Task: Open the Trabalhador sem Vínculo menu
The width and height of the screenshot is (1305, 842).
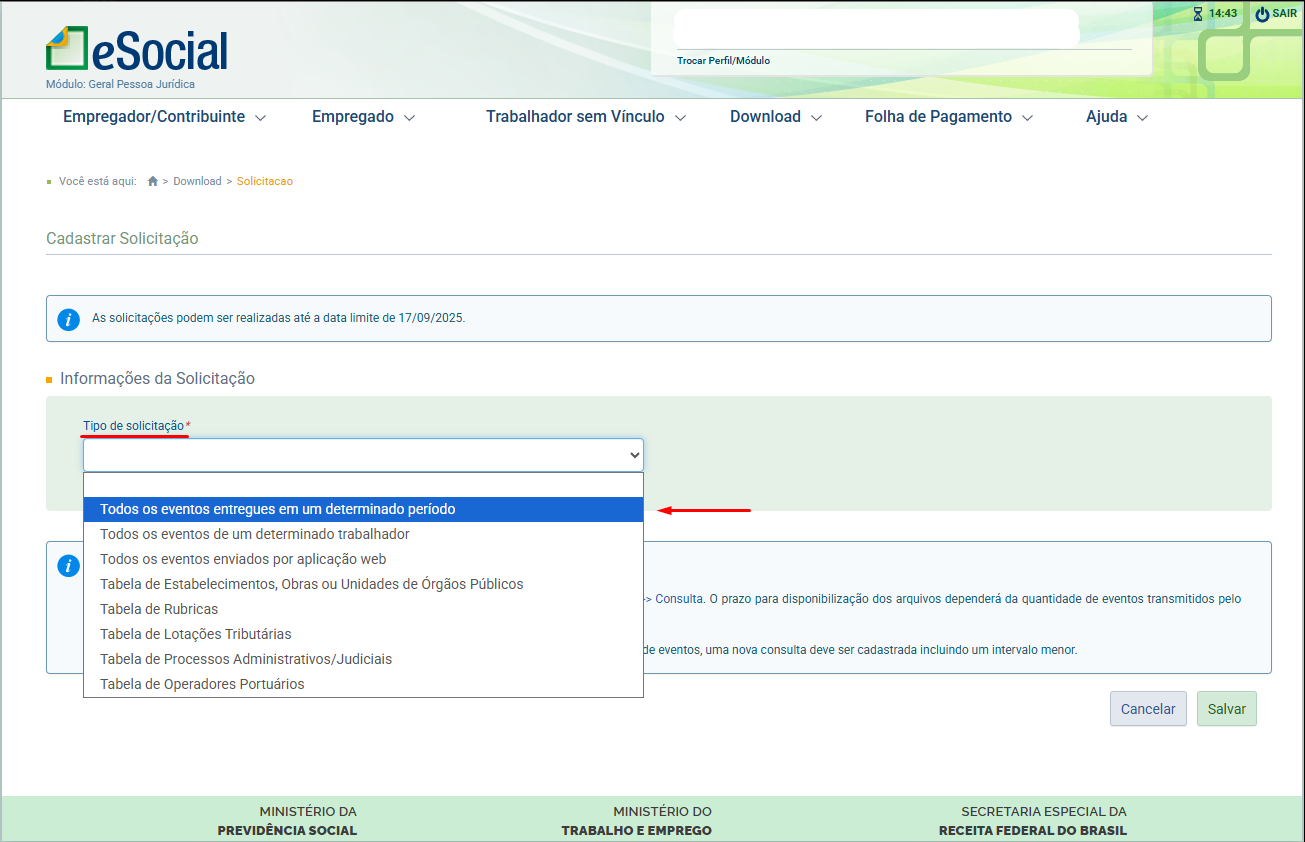Action: coord(586,117)
